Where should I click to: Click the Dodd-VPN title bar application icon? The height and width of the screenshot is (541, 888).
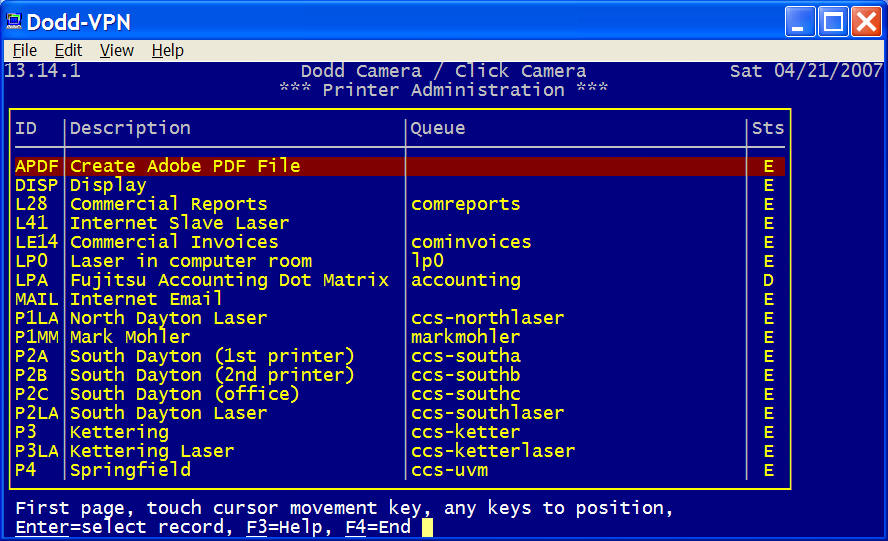tap(14, 21)
